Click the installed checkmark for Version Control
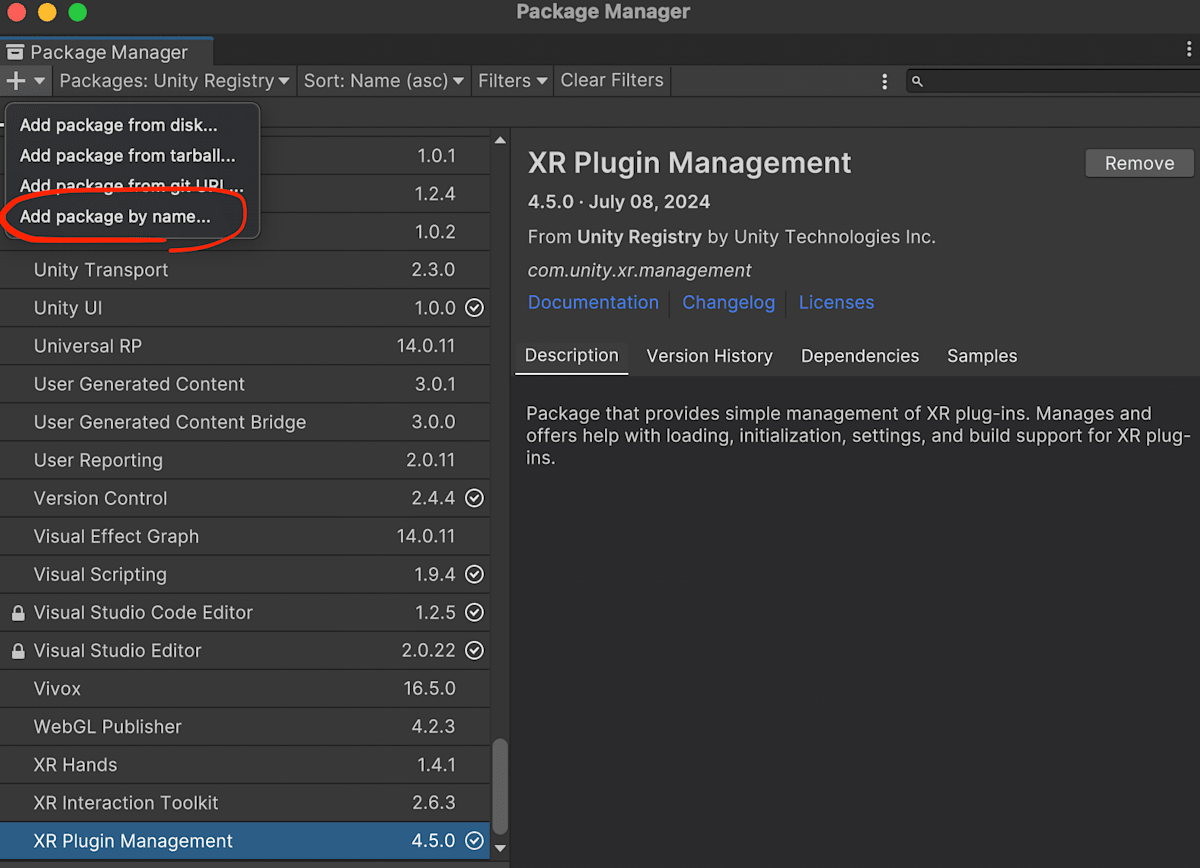The image size is (1200, 868). pos(475,498)
